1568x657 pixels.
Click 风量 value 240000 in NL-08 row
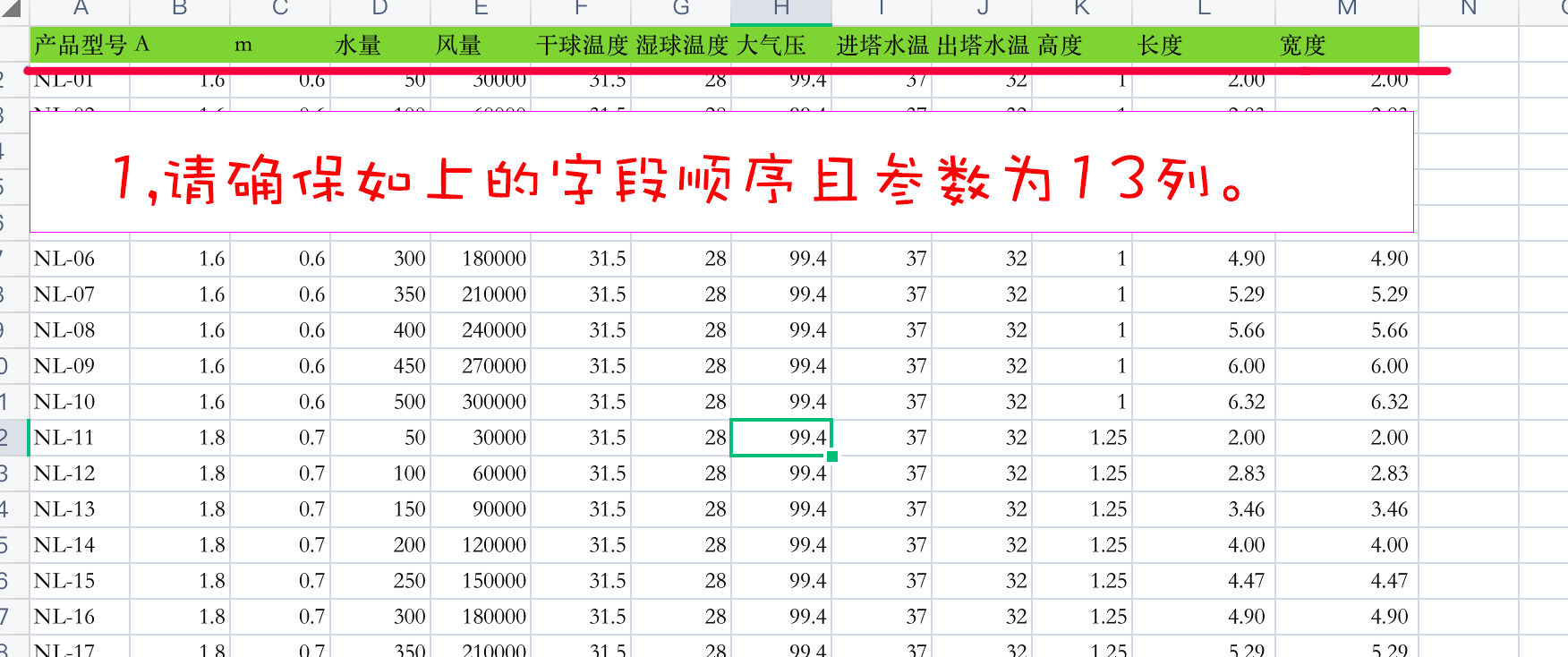[x=481, y=330]
